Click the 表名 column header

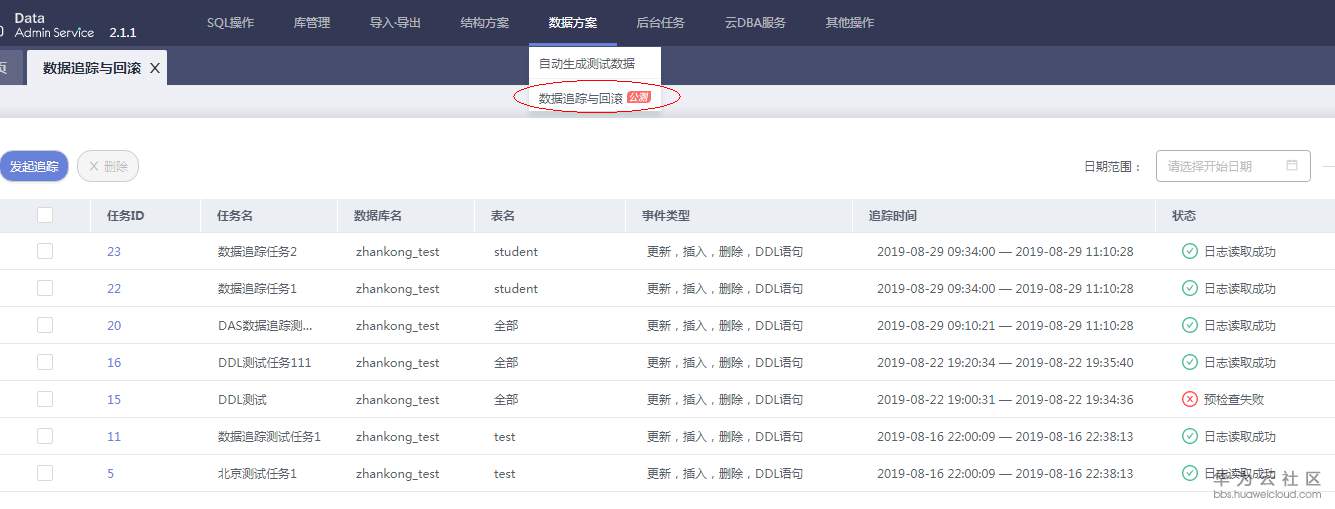point(503,216)
